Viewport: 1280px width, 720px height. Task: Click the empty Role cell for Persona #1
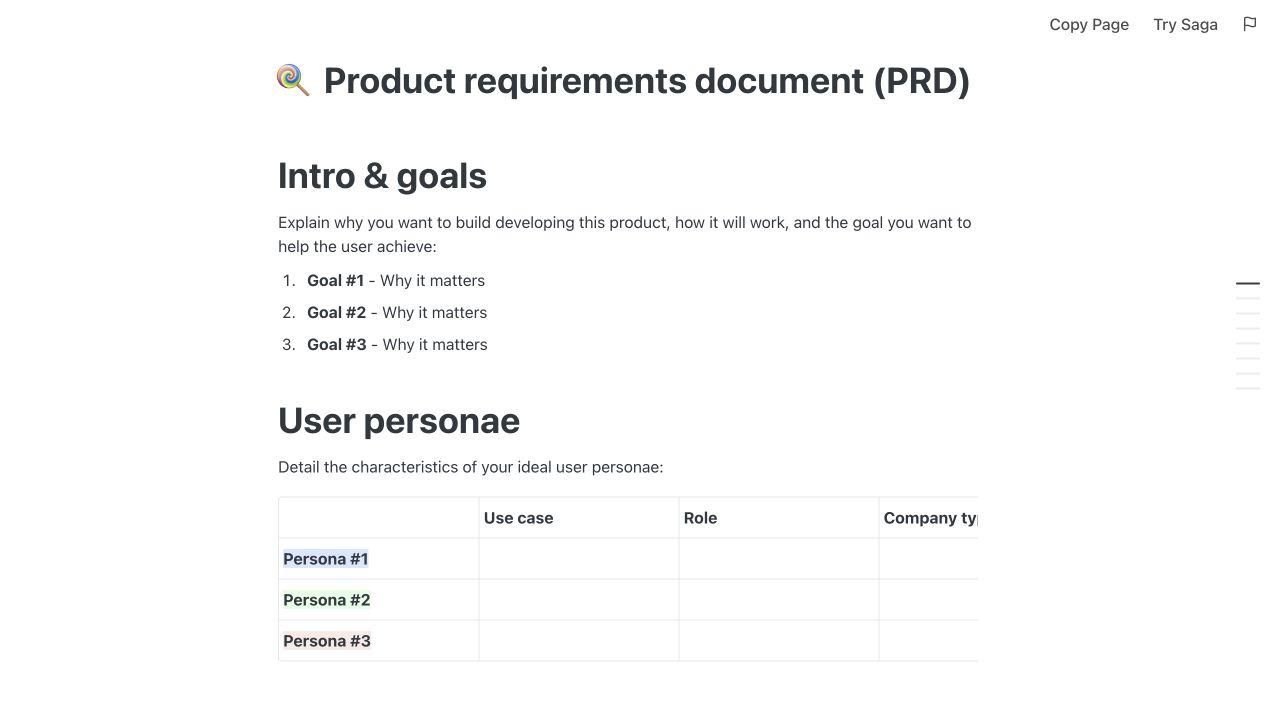[x=779, y=559]
